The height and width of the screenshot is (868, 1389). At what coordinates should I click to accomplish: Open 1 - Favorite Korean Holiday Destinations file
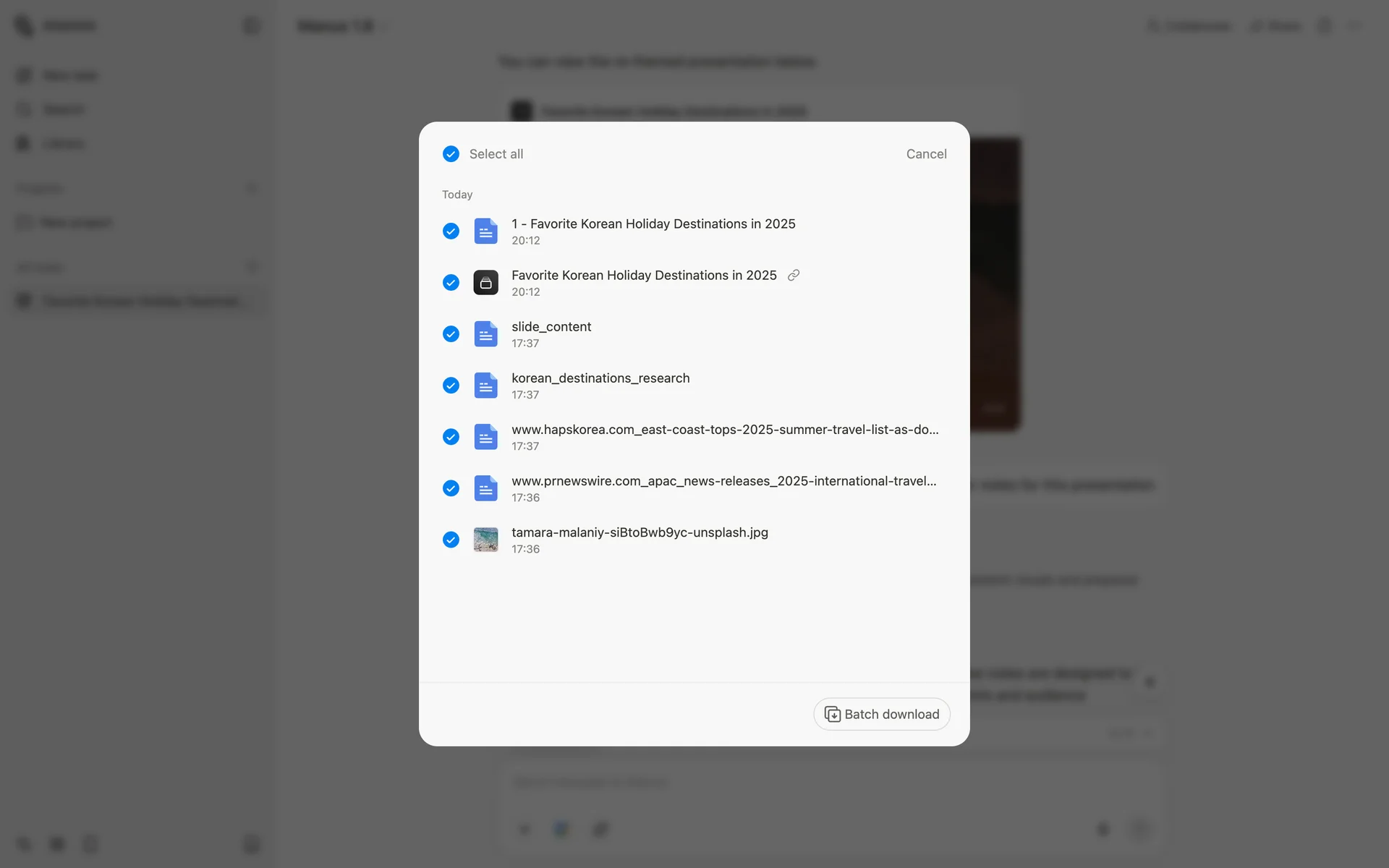click(653, 224)
